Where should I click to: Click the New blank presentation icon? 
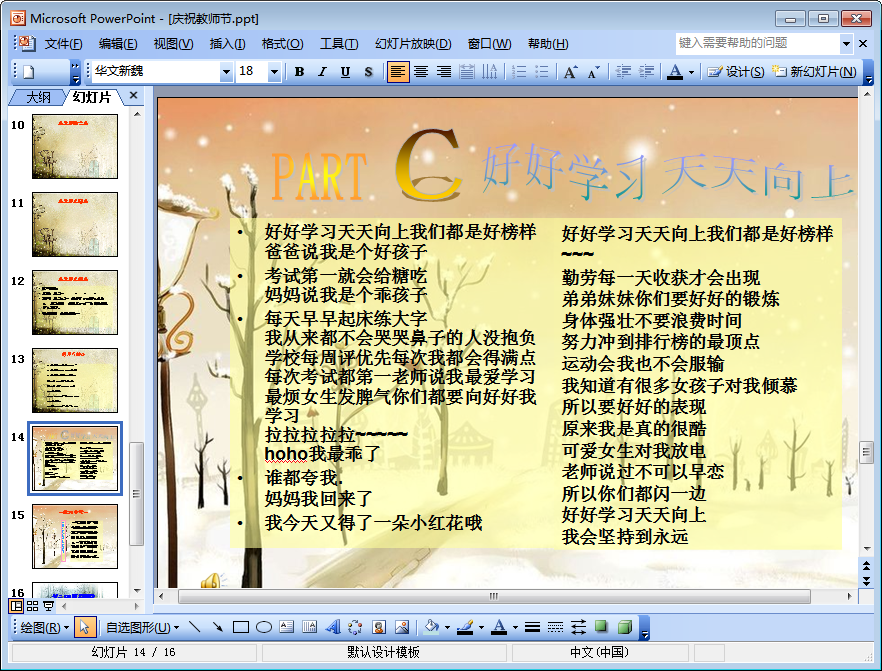29,72
